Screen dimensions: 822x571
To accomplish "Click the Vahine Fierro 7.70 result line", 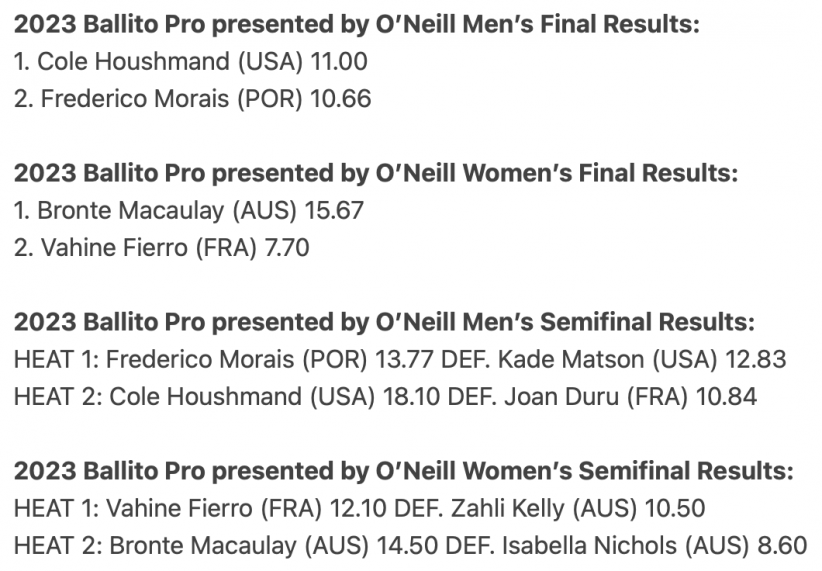I will [161, 248].
